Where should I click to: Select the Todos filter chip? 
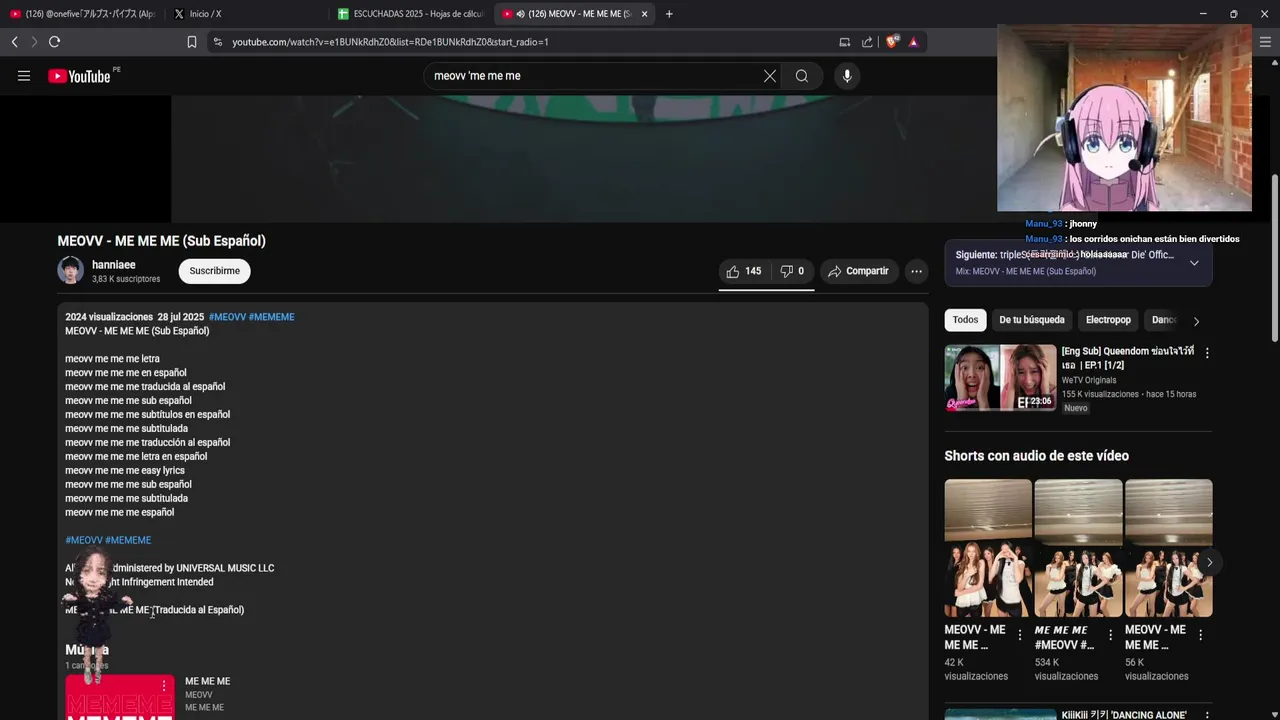click(965, 320)
